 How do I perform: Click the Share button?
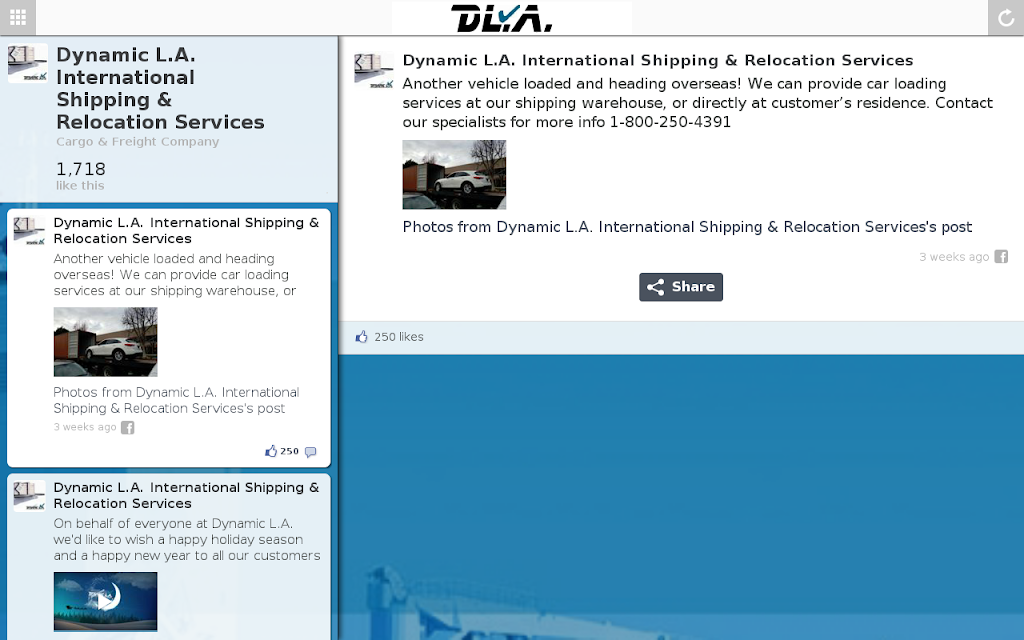[x=680, y=287]
